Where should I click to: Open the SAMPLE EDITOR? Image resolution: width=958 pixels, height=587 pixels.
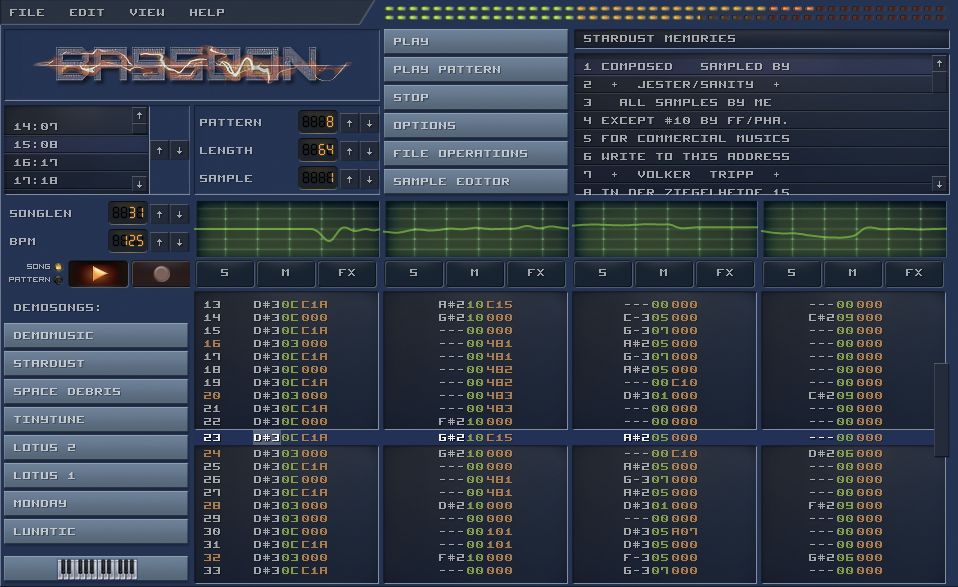point(474,181)
